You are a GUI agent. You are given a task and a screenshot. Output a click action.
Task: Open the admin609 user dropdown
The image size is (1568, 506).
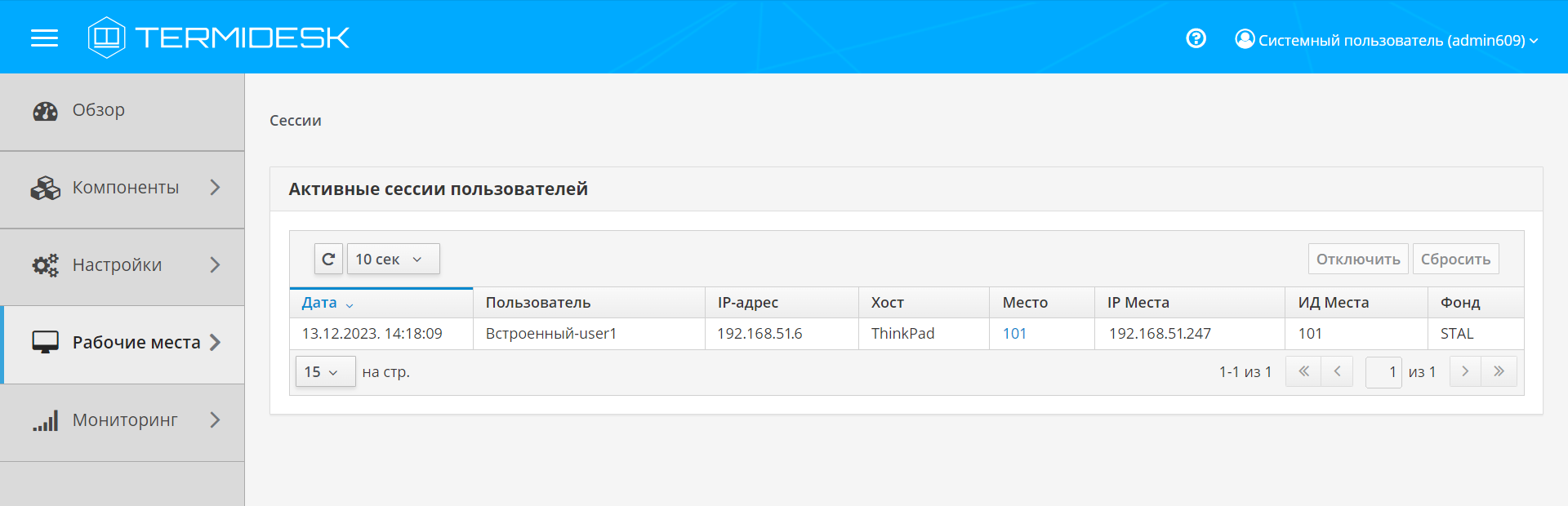pos(1387,39)
